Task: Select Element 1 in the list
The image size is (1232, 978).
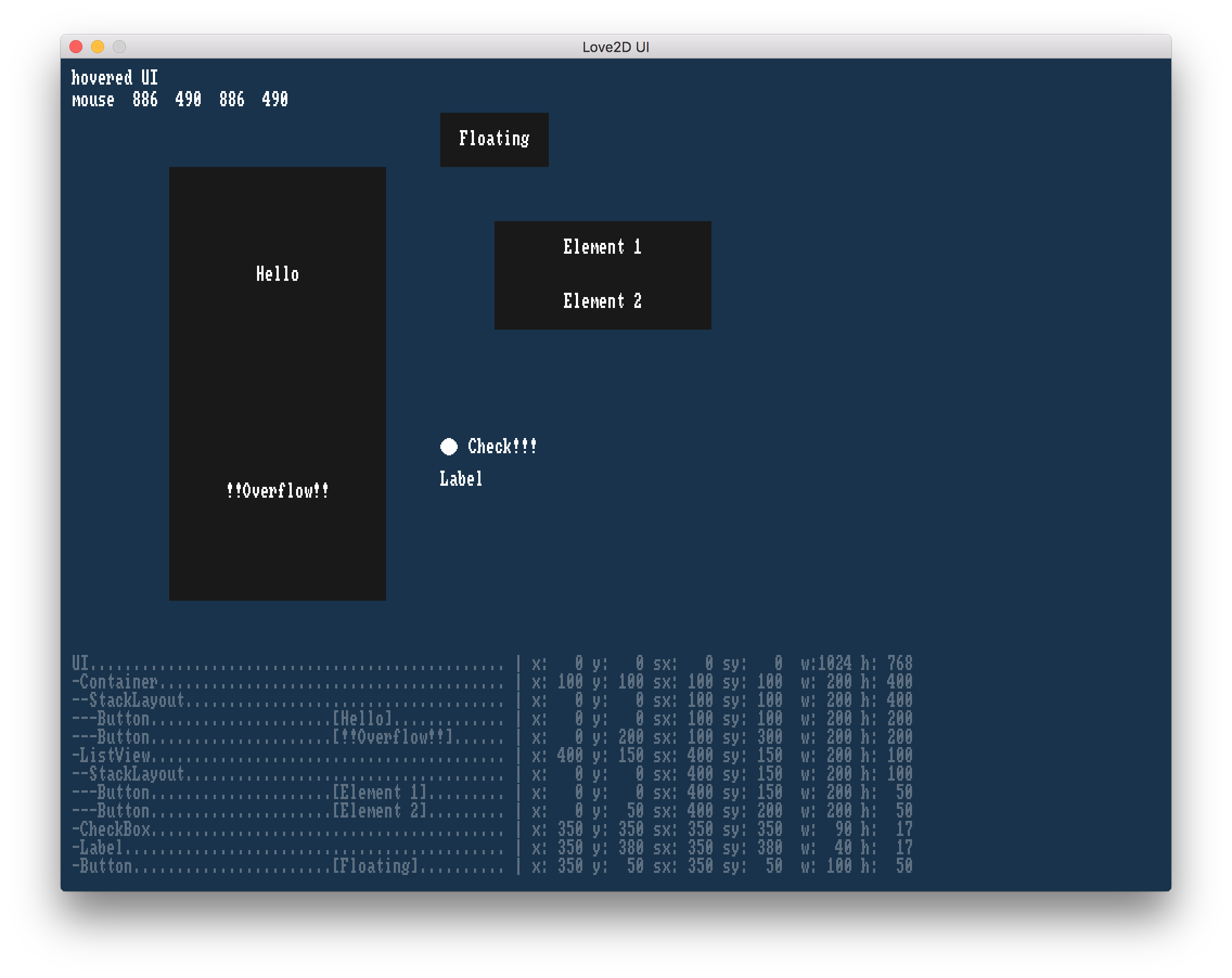Action: [602, 247]
